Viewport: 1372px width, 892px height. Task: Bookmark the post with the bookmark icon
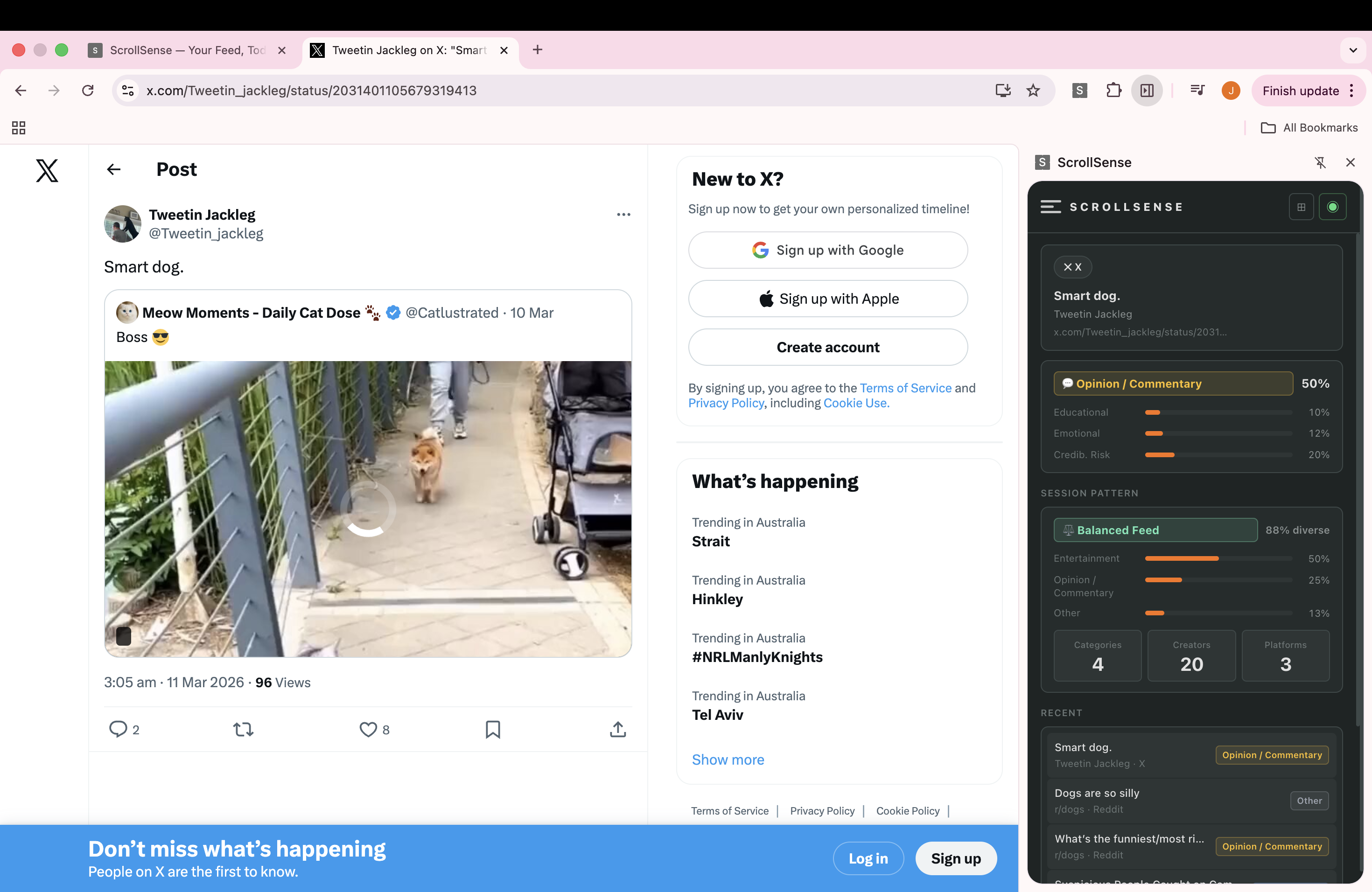492,730
